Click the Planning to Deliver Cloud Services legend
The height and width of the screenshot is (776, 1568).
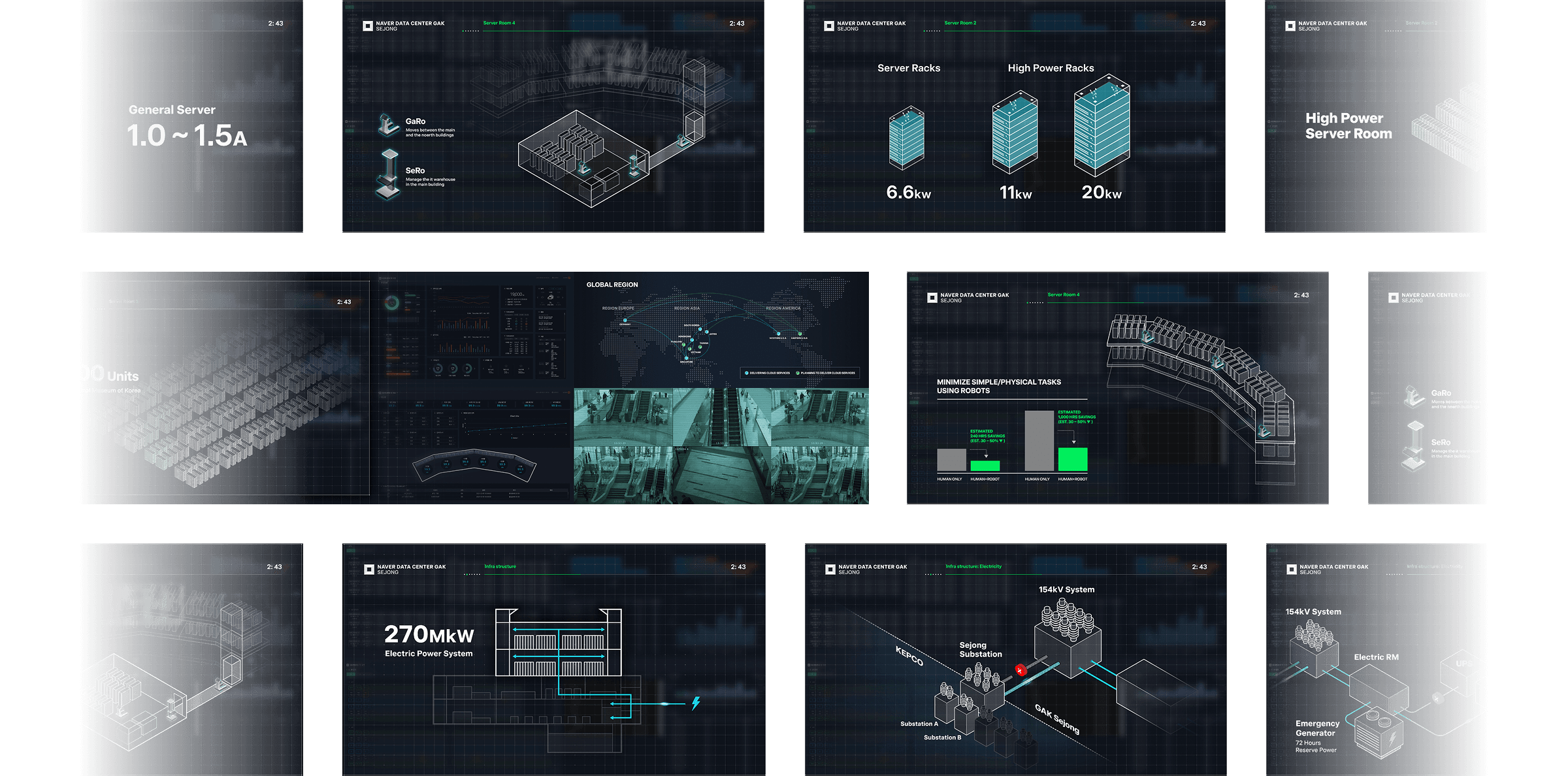click(x=825, y=373)
